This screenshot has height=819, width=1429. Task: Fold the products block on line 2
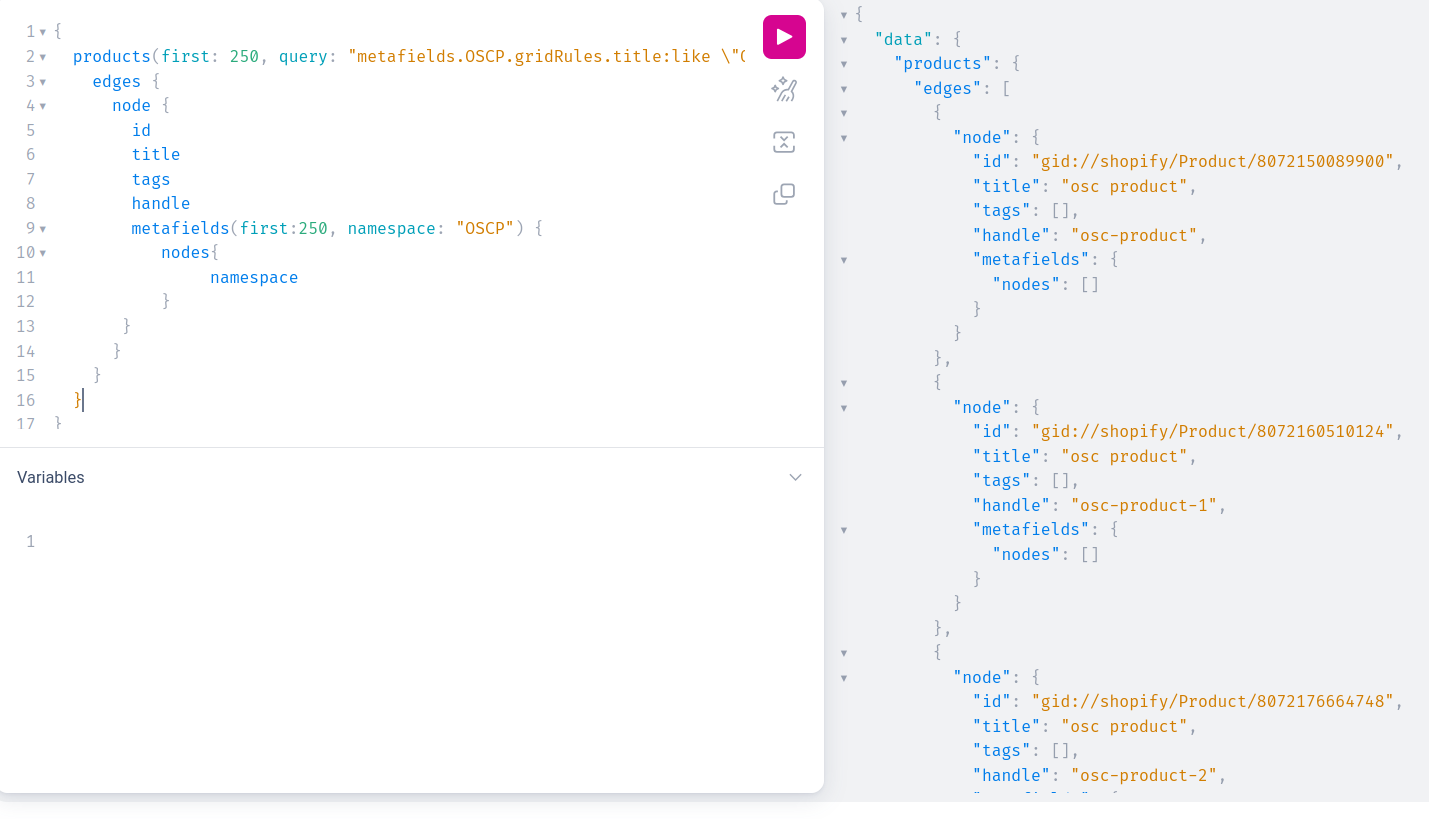tap(43, 57)
